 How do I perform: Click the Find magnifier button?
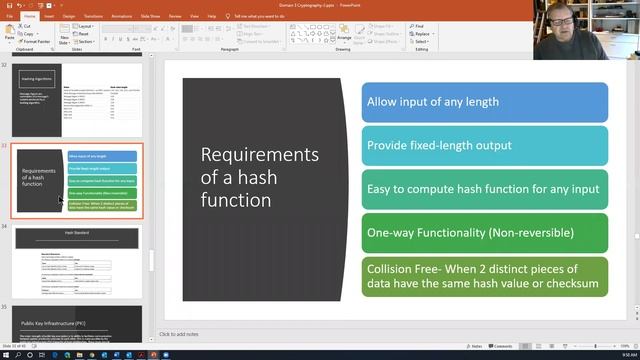click(416, 26)
